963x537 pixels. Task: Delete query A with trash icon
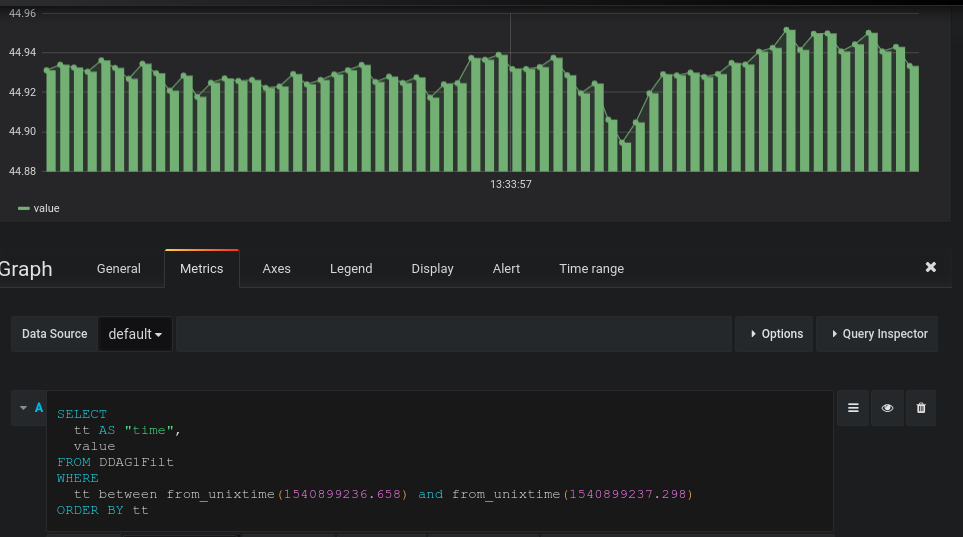(921, 408)
